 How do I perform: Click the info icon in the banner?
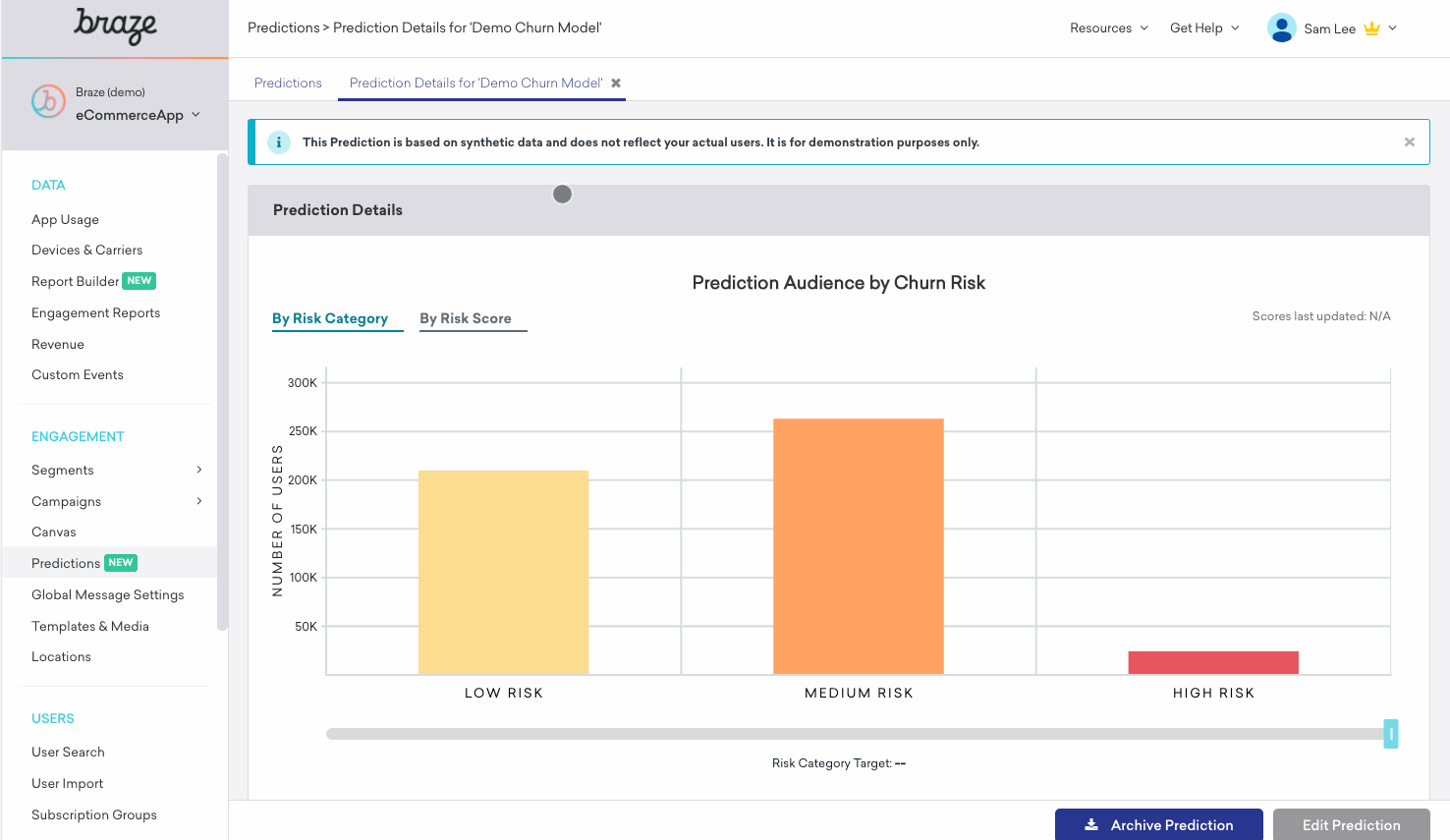[279, 142]
